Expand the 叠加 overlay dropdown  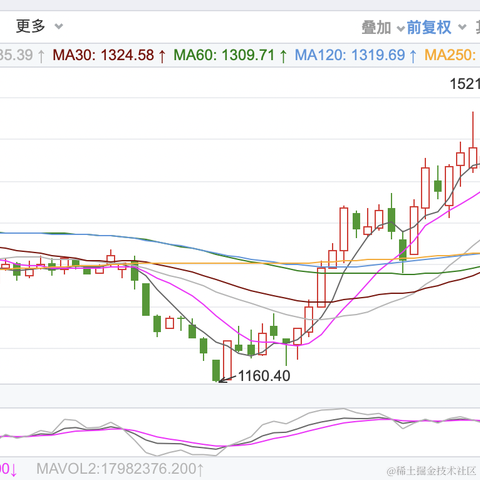[383, 27]
